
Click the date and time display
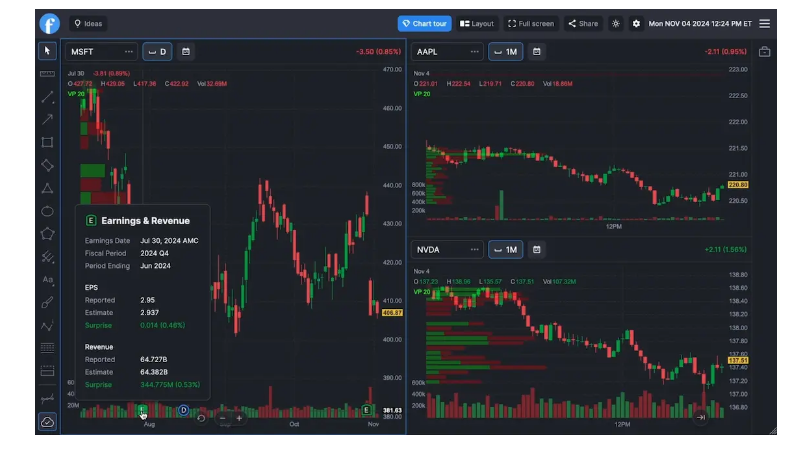[700, 24]
